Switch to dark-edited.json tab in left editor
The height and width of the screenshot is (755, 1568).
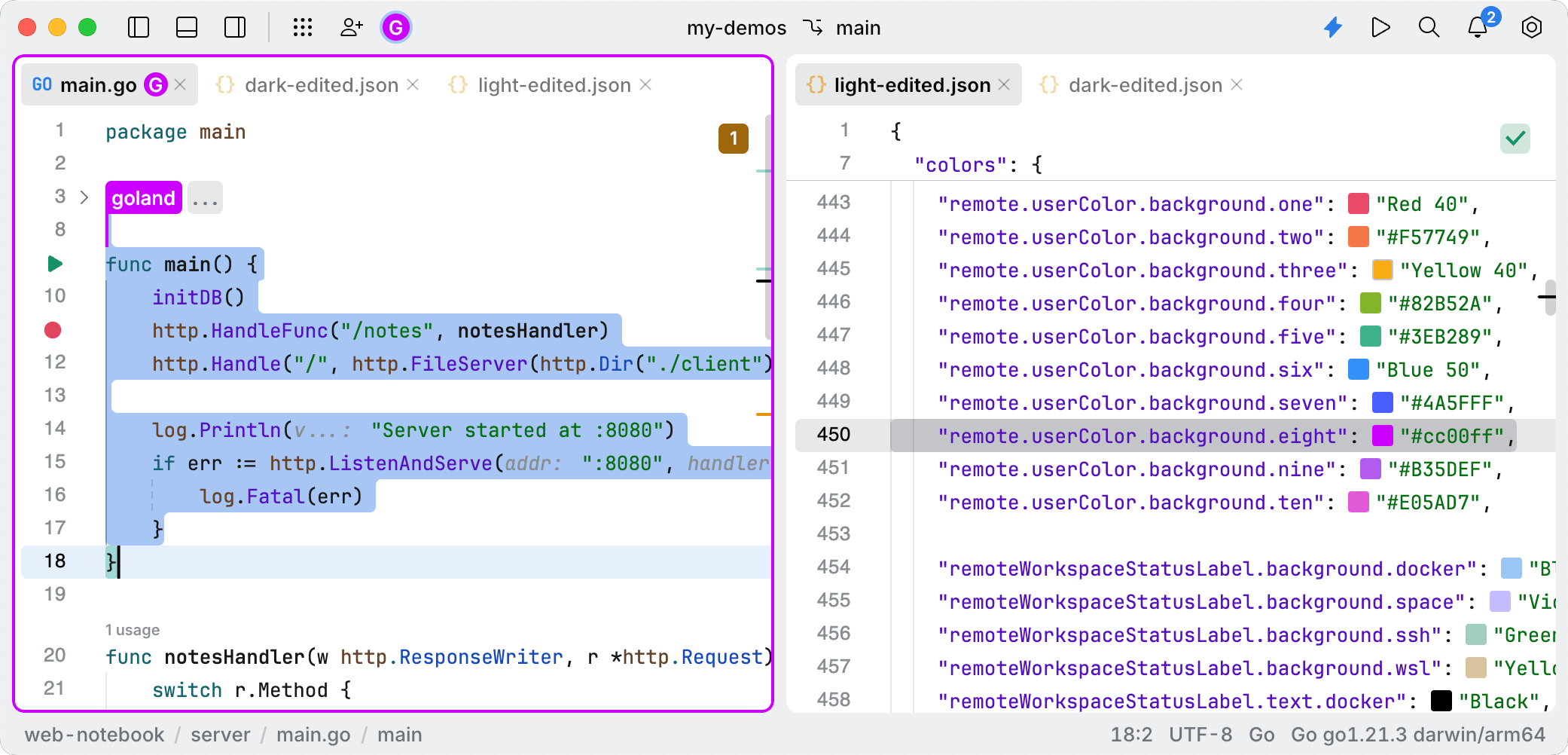[321, 85]
